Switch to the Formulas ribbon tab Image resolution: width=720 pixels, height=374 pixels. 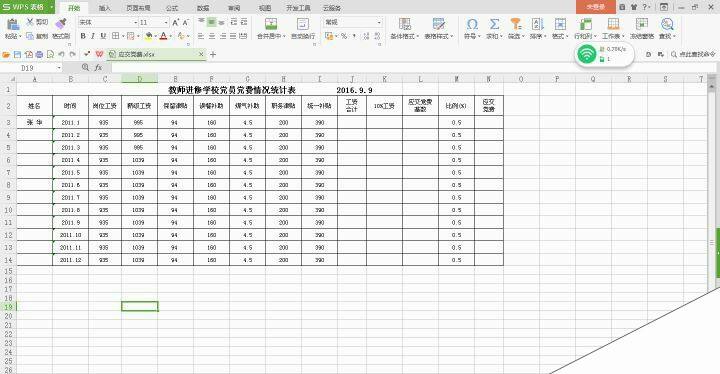pyautogui.click(x=172, y=8)
